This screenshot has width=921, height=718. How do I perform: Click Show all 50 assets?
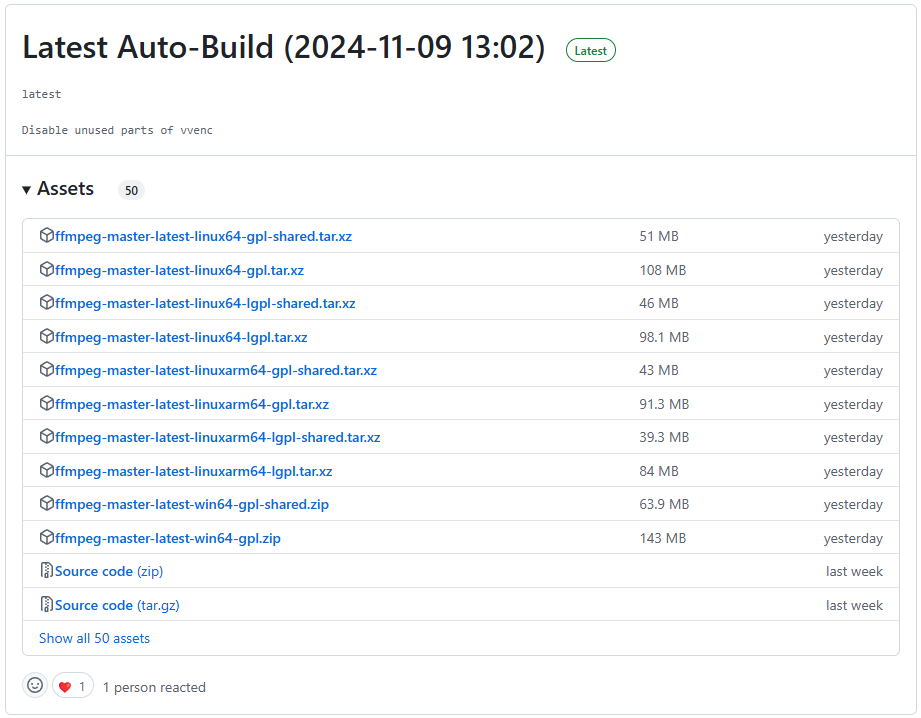[x=95, y=638]
